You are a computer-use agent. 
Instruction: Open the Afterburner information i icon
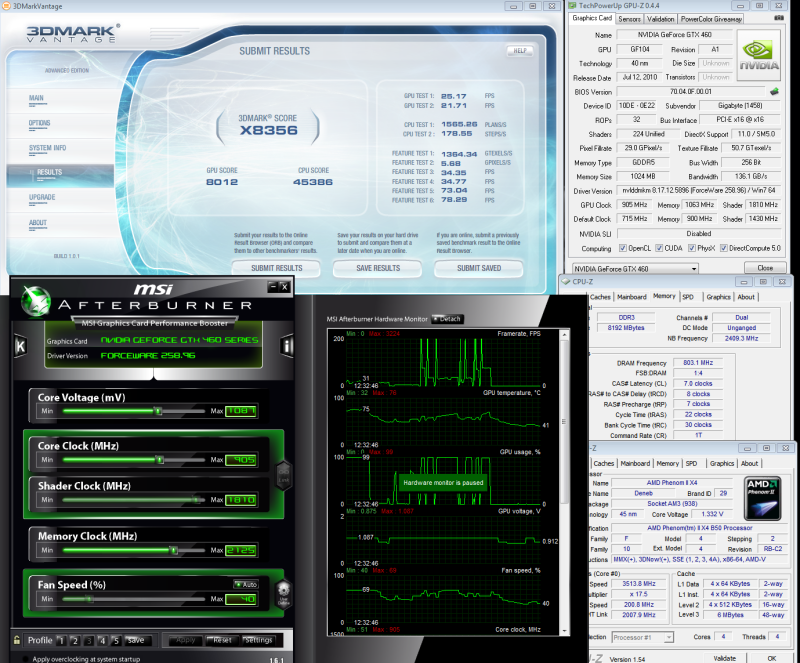(288, 346)
